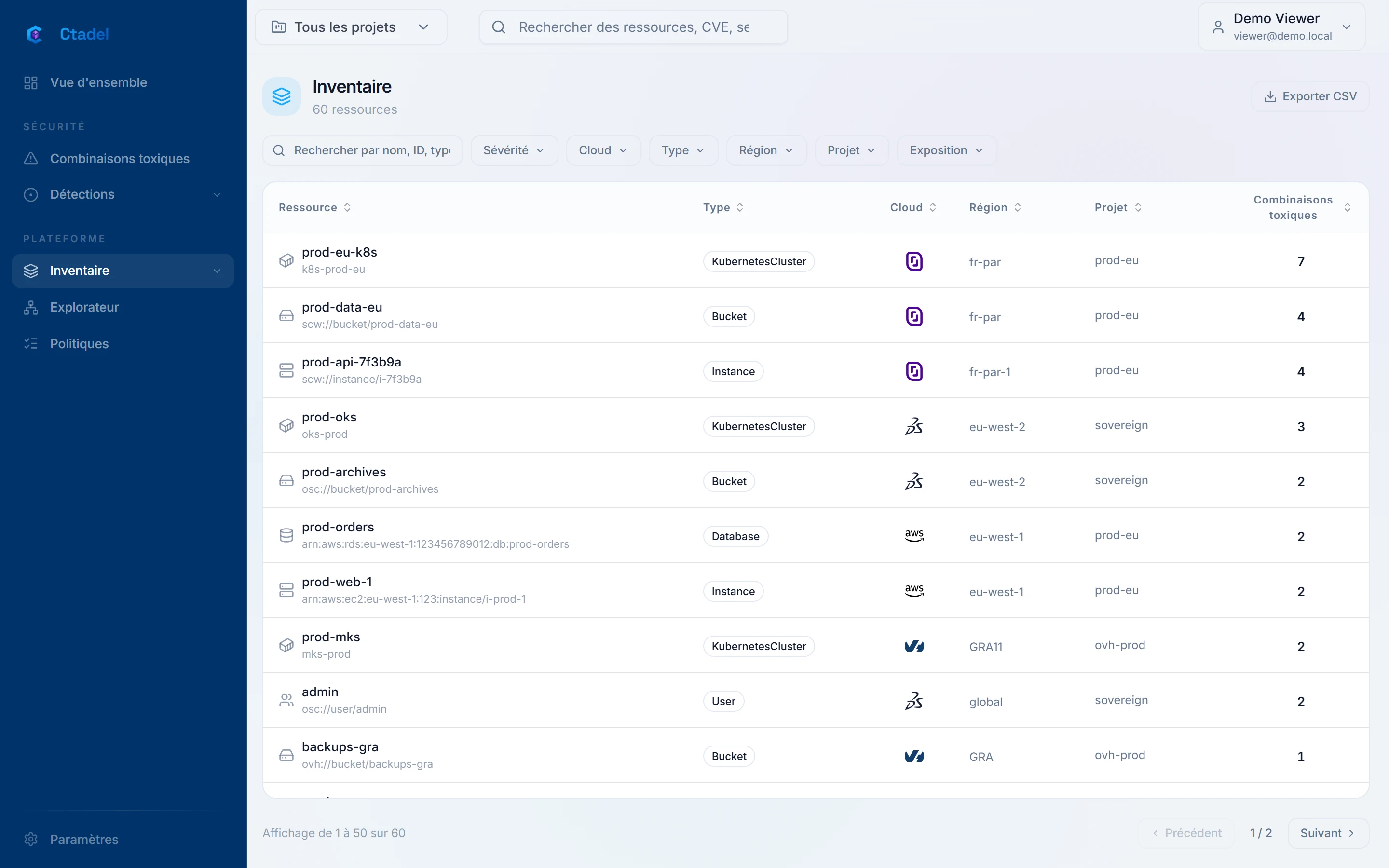Open the Cloud filter dropdown
The height and width of the screenshot is (868, 1389).
[603, 150]
